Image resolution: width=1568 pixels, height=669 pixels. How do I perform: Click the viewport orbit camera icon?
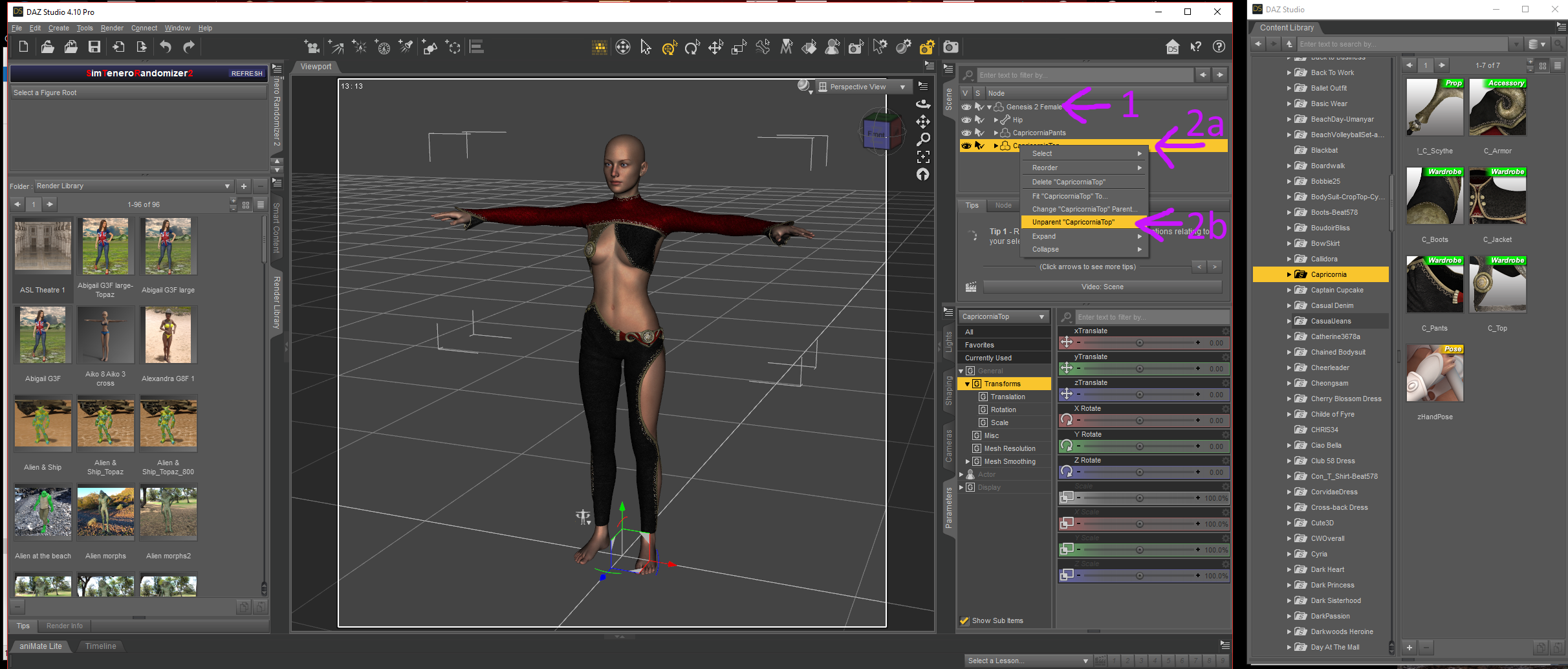923,104
